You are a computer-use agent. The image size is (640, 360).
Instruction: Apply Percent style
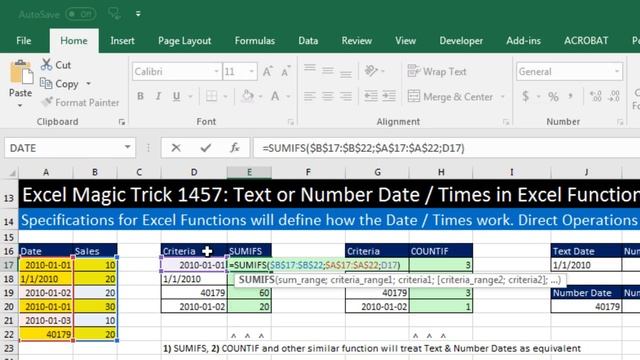(x=553, y=97)
